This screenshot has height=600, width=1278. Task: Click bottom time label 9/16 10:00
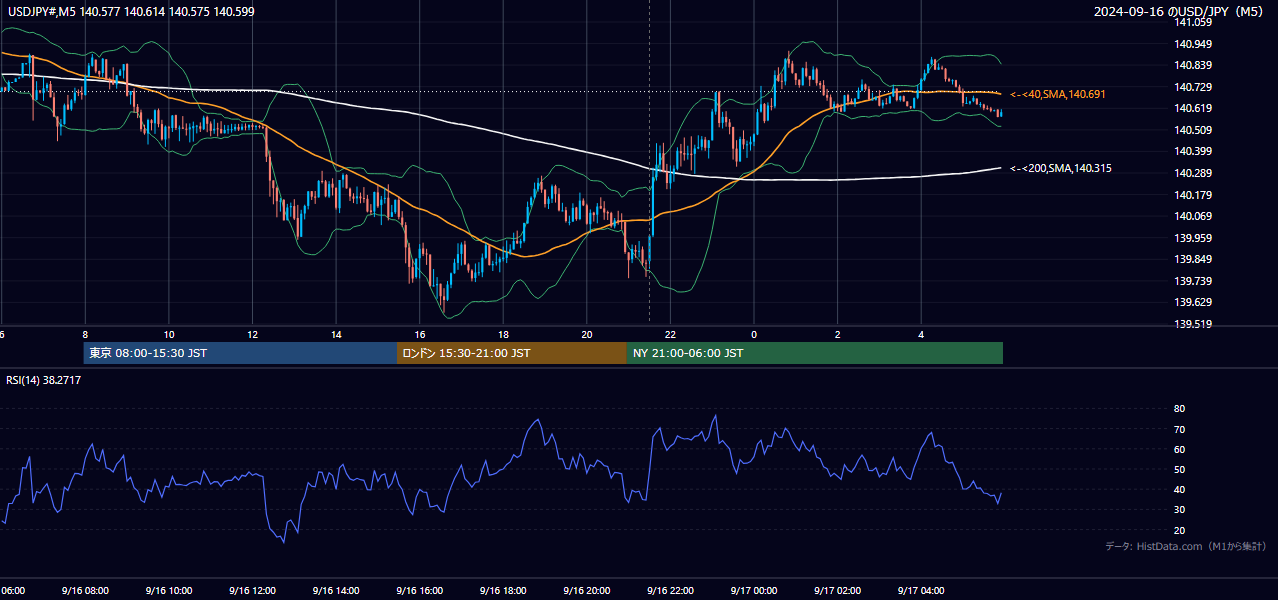click(168, 590)
